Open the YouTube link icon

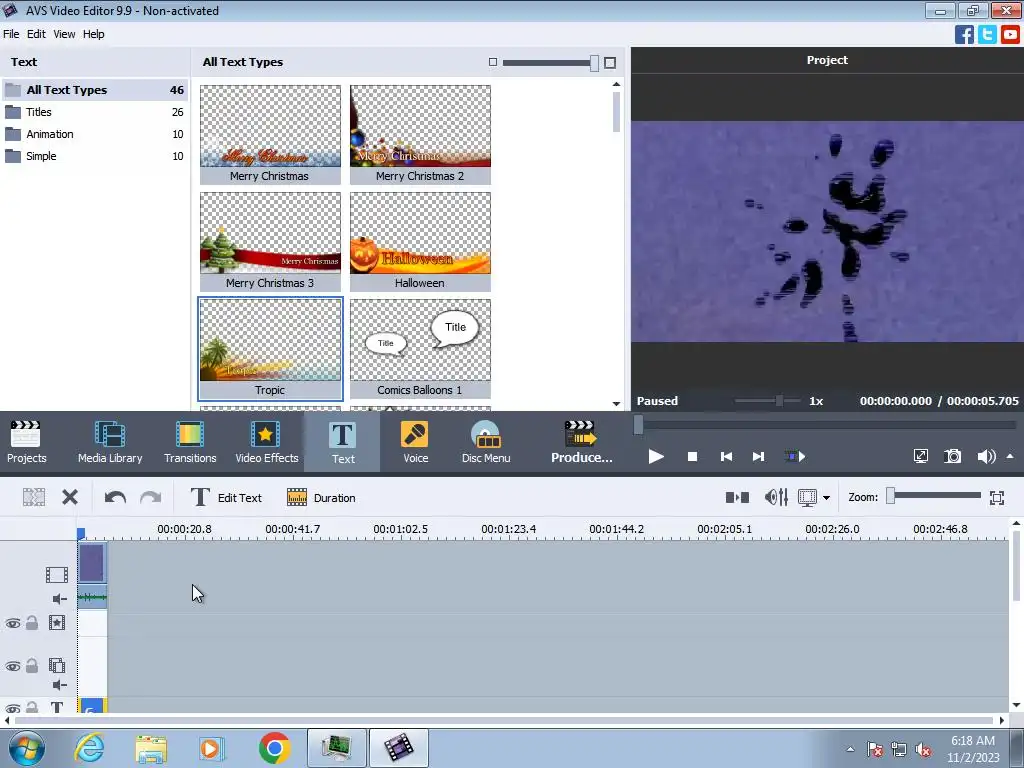[x=1010, y=34]
